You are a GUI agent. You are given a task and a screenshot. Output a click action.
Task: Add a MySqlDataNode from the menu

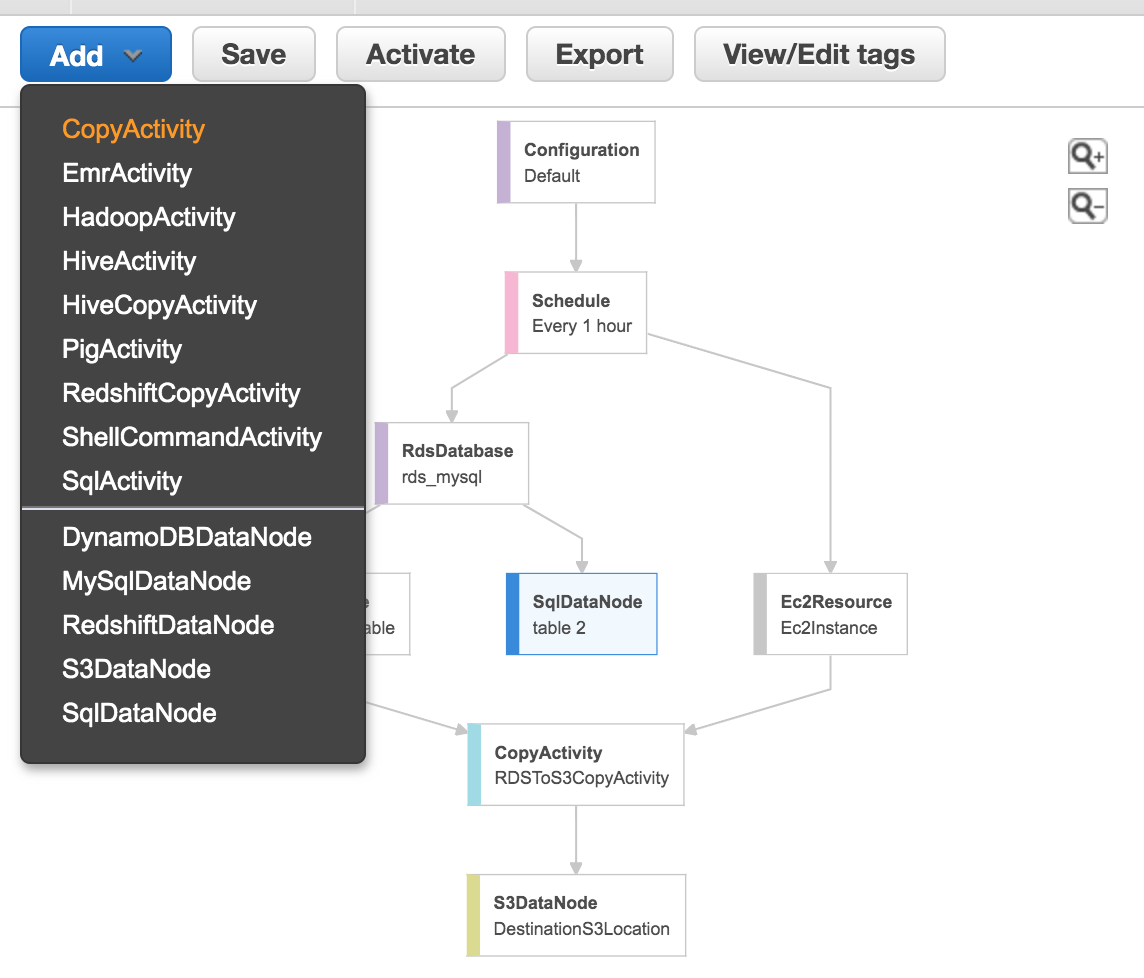tap(156, 581)
